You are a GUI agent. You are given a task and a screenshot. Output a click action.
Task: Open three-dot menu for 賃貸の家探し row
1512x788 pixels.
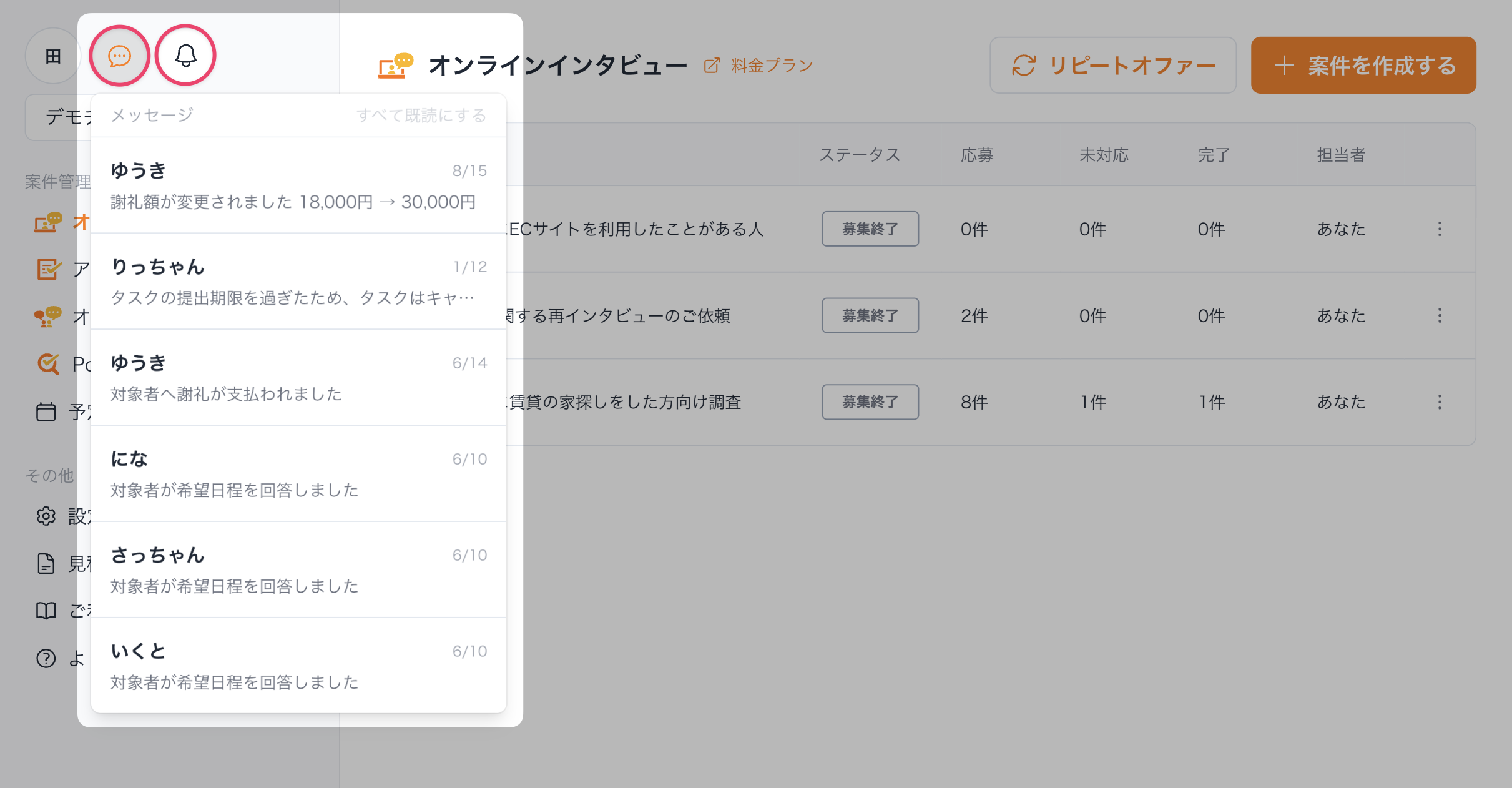pyautogui.click(x=1440, y=401)
